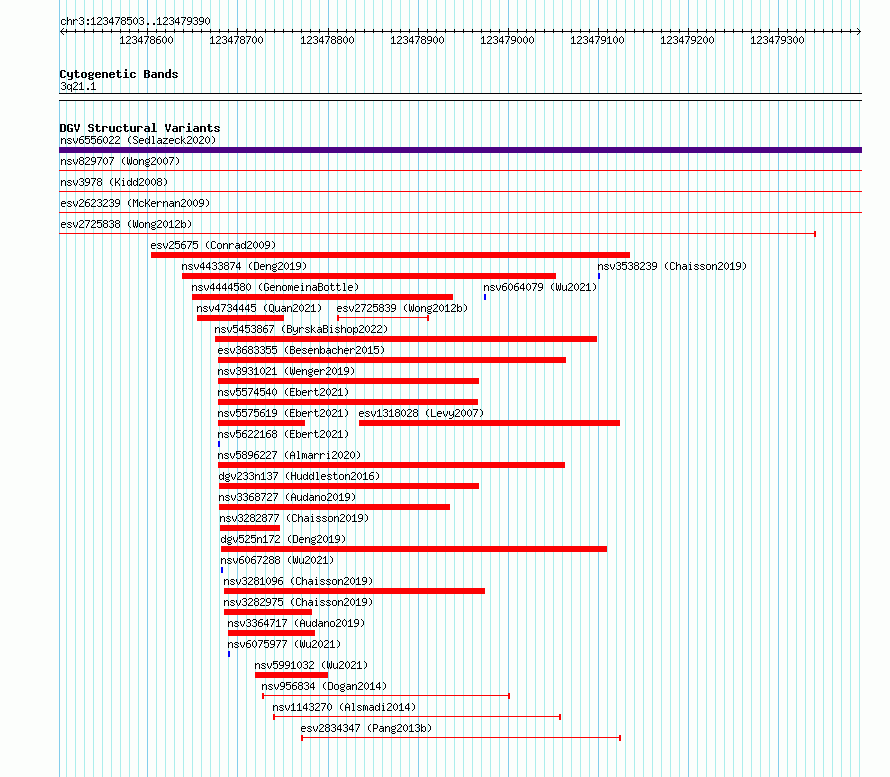The image size is (890, 777).
Task: Click ruler position 123479300
Action: [x=778, y=40]
